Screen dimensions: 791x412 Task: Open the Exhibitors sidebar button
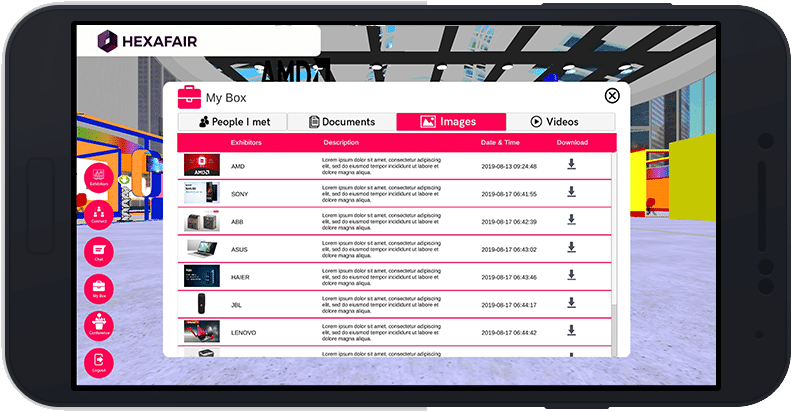point(99,178)
